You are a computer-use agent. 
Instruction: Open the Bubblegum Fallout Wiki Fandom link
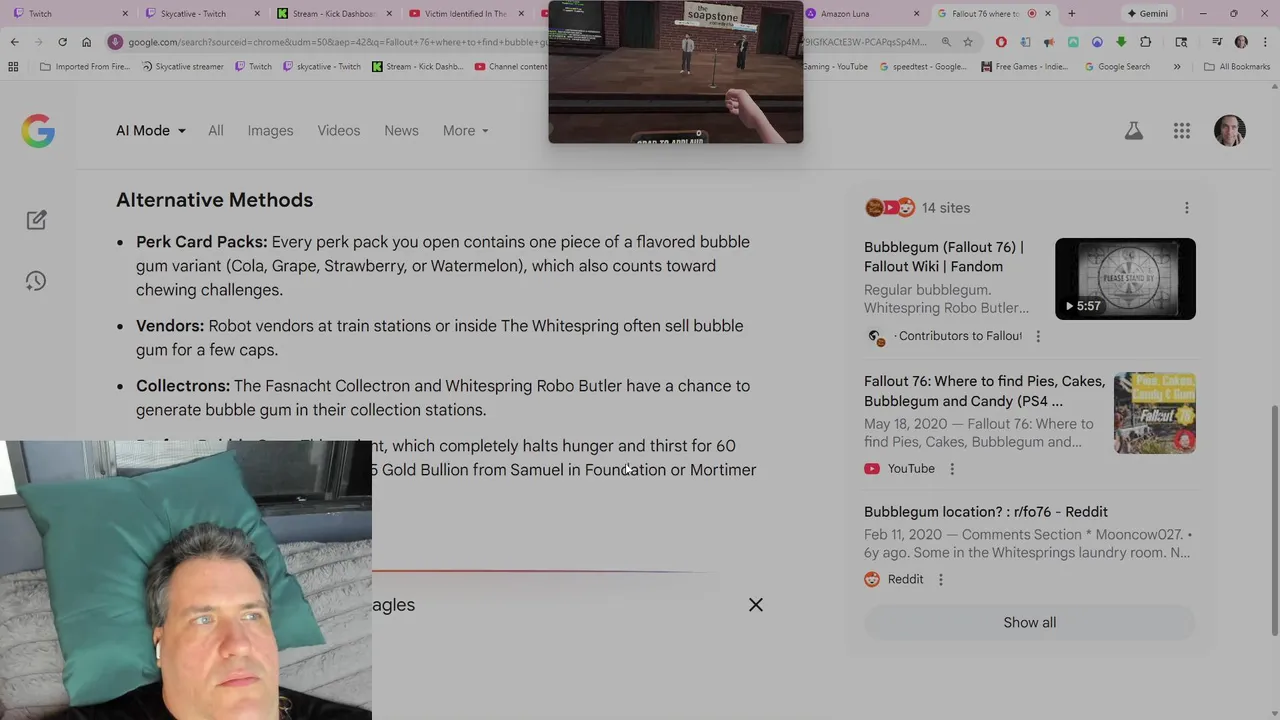pos(944,257)
